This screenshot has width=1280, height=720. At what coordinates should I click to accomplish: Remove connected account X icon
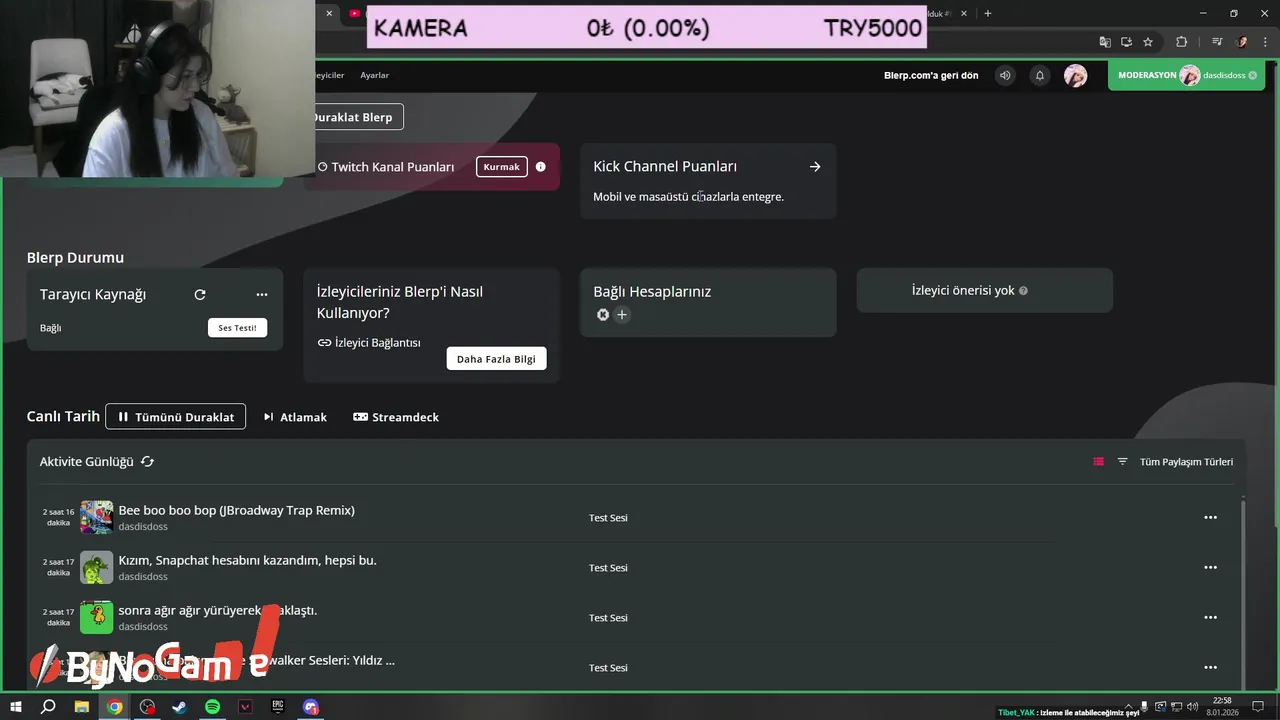[603, 315]
